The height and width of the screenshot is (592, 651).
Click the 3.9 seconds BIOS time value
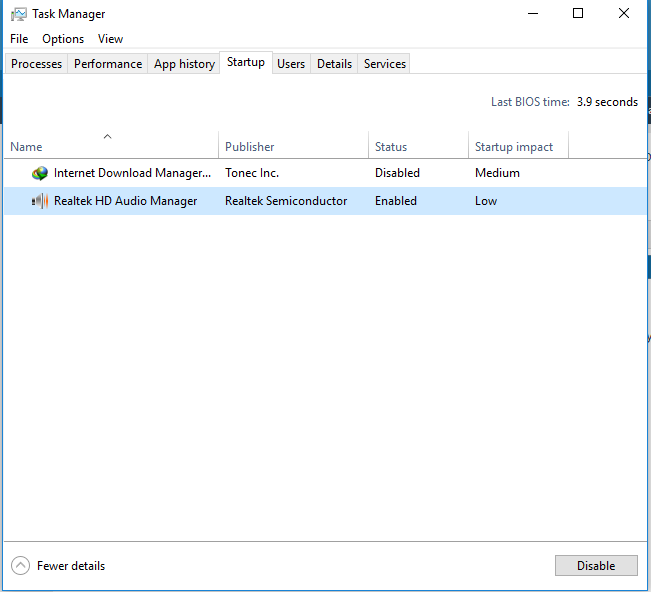[607, 102]
